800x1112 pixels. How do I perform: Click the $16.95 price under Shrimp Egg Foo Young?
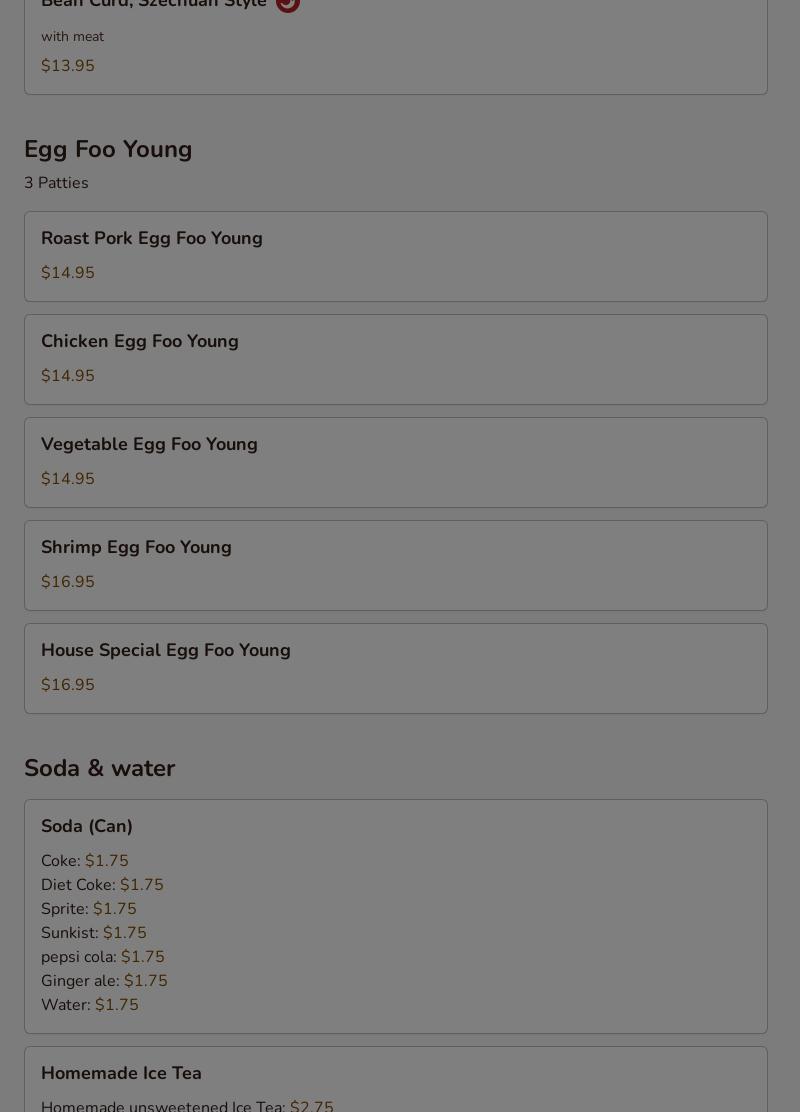click(x=68, y=582)
